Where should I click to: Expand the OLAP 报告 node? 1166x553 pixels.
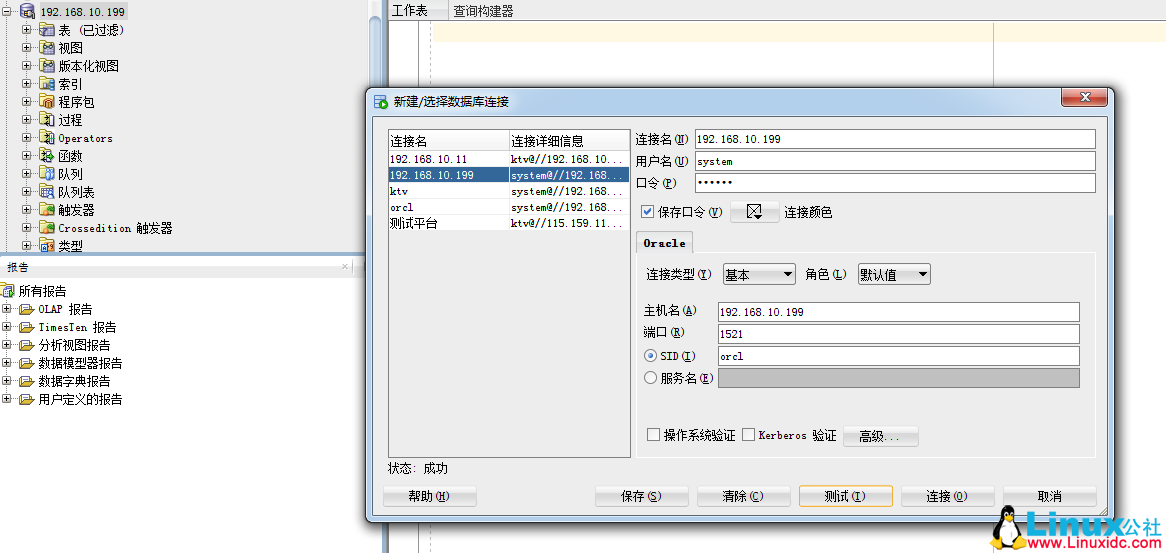click(7, 309)
